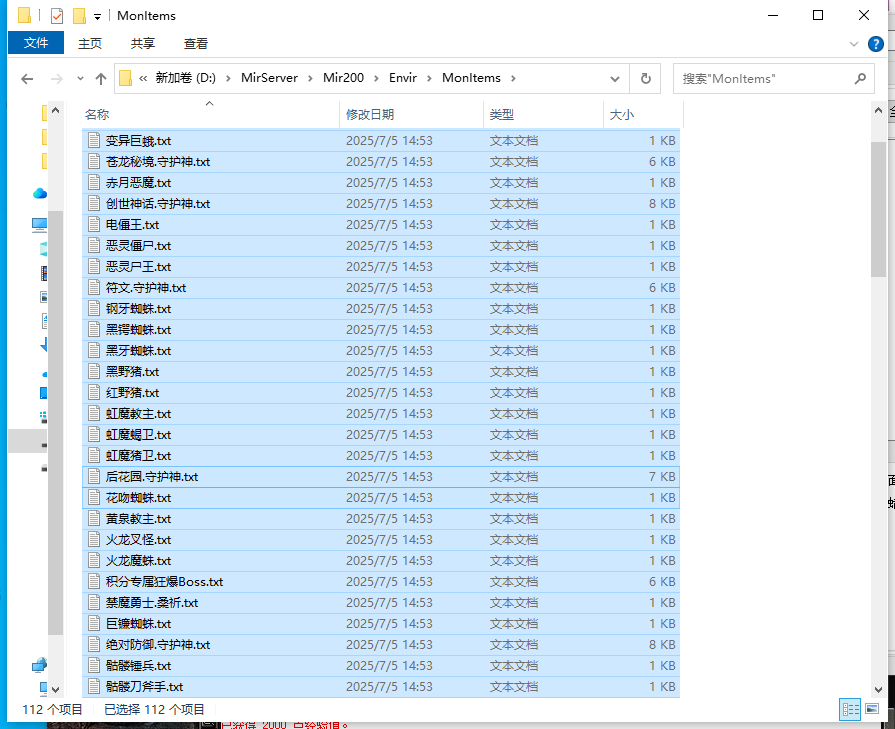Click the Properties quick access icon
The height and width of the screenshot is (729, 895).
[x=57, y=16]
